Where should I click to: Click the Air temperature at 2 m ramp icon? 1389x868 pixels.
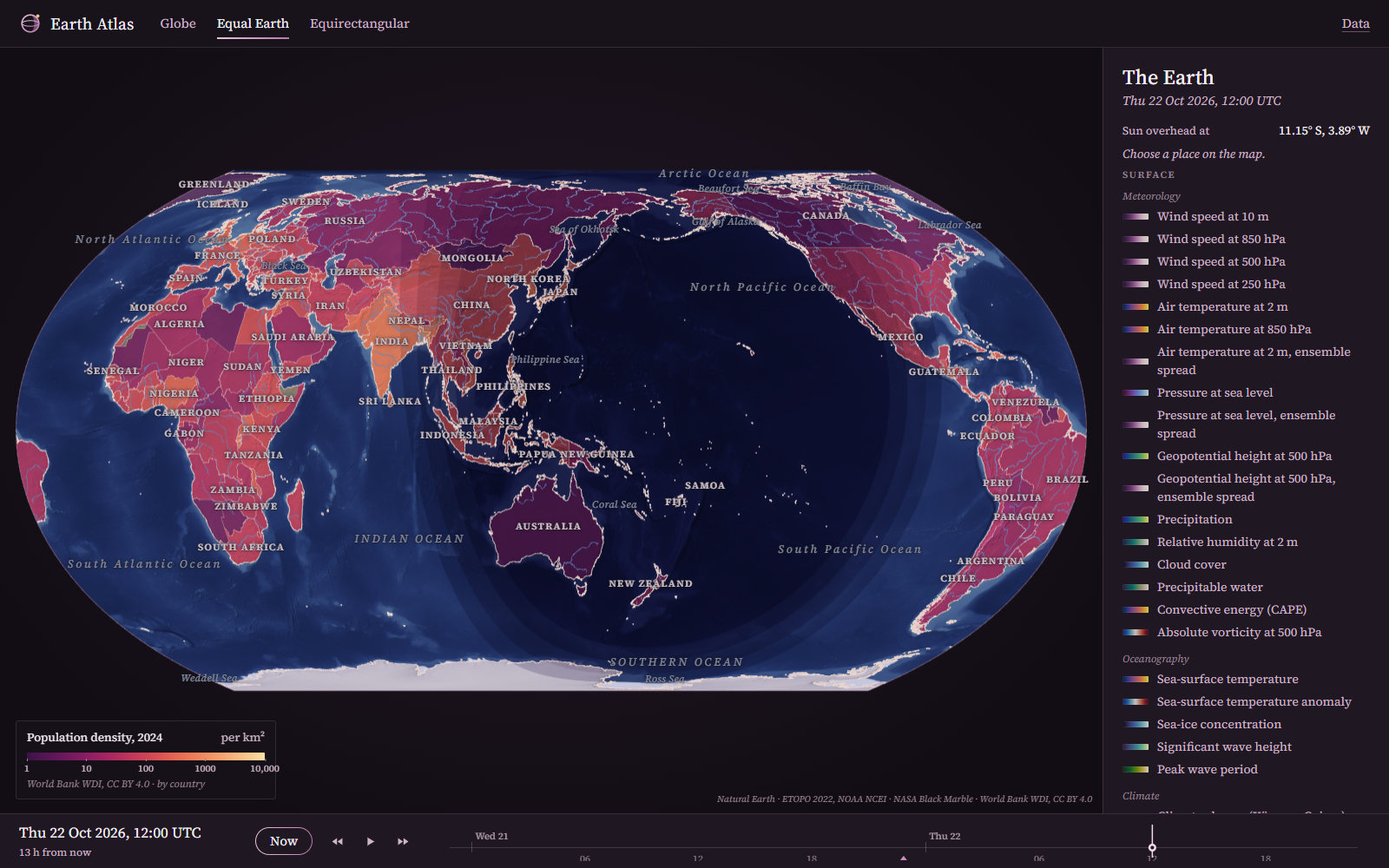[1136, 307]
